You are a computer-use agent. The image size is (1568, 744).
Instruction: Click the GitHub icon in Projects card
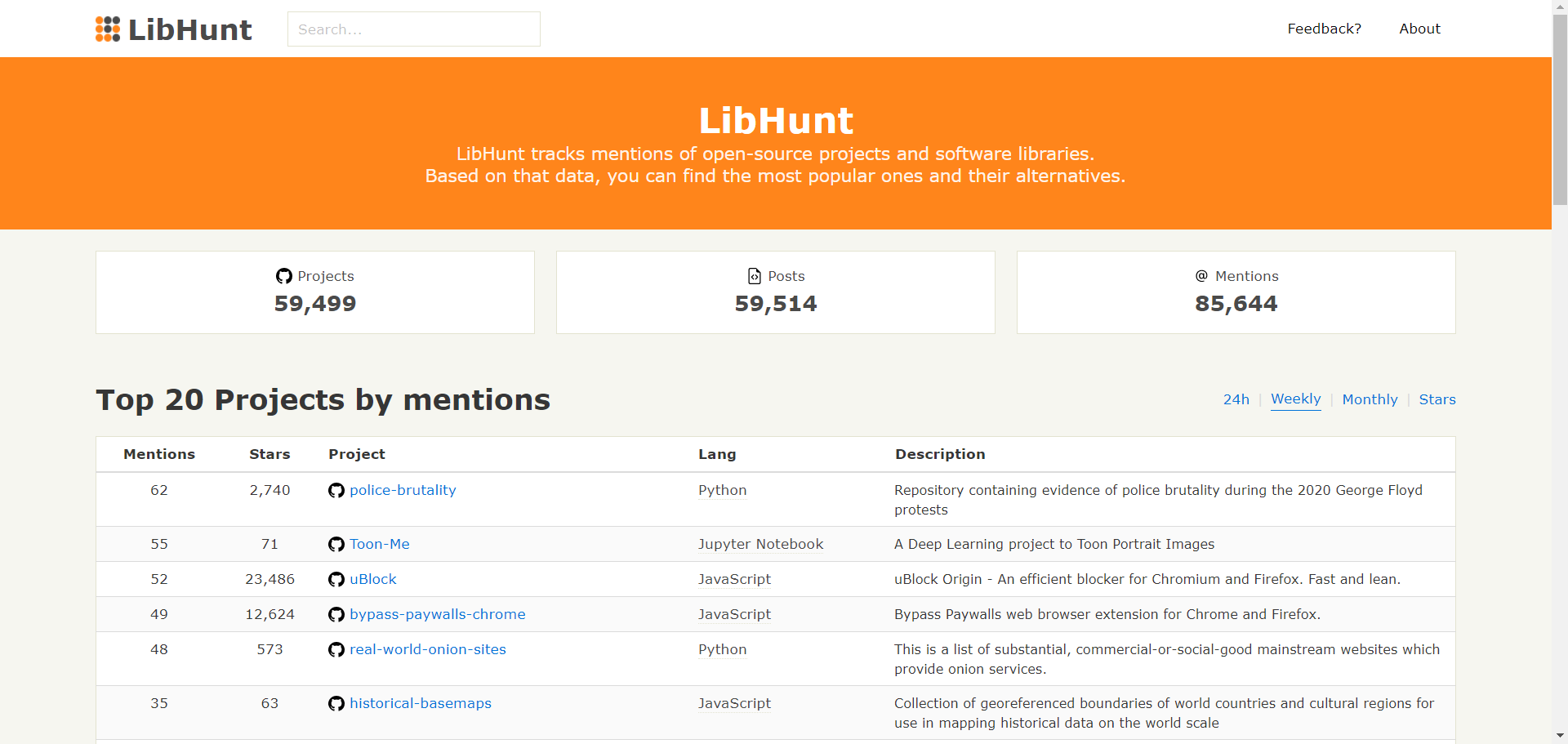coord(284,277)
